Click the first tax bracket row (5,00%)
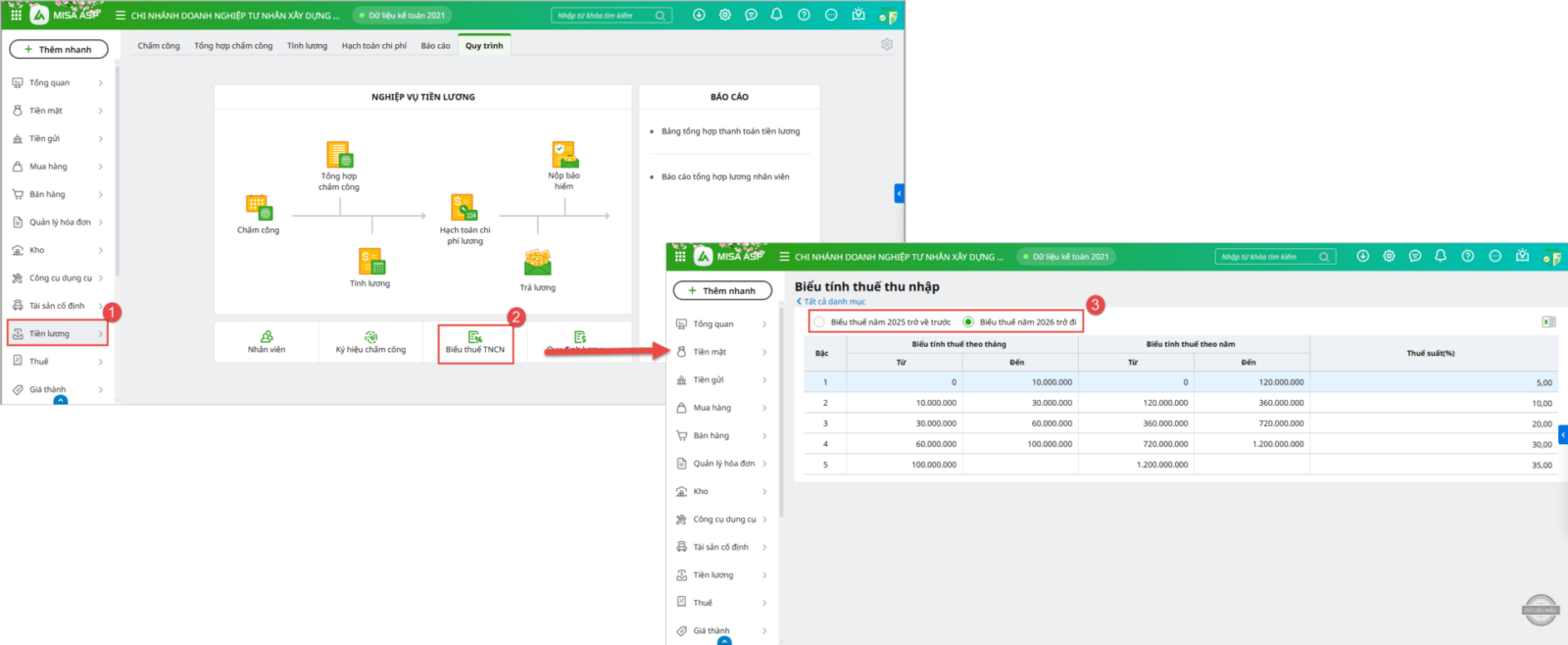Screen dimensions: 1568x645 click(x=1176, y=382)
